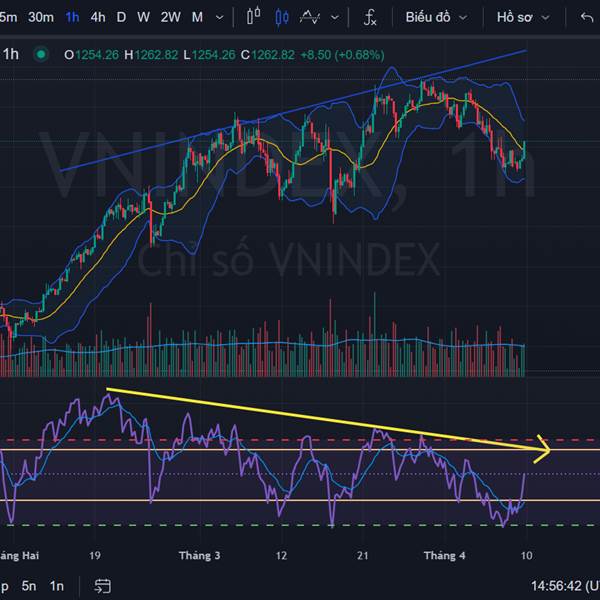The height and width of the screenshot is (600, 600).
Task: Select the blue candlestick chart style icon
Action: tap(282, 18)
